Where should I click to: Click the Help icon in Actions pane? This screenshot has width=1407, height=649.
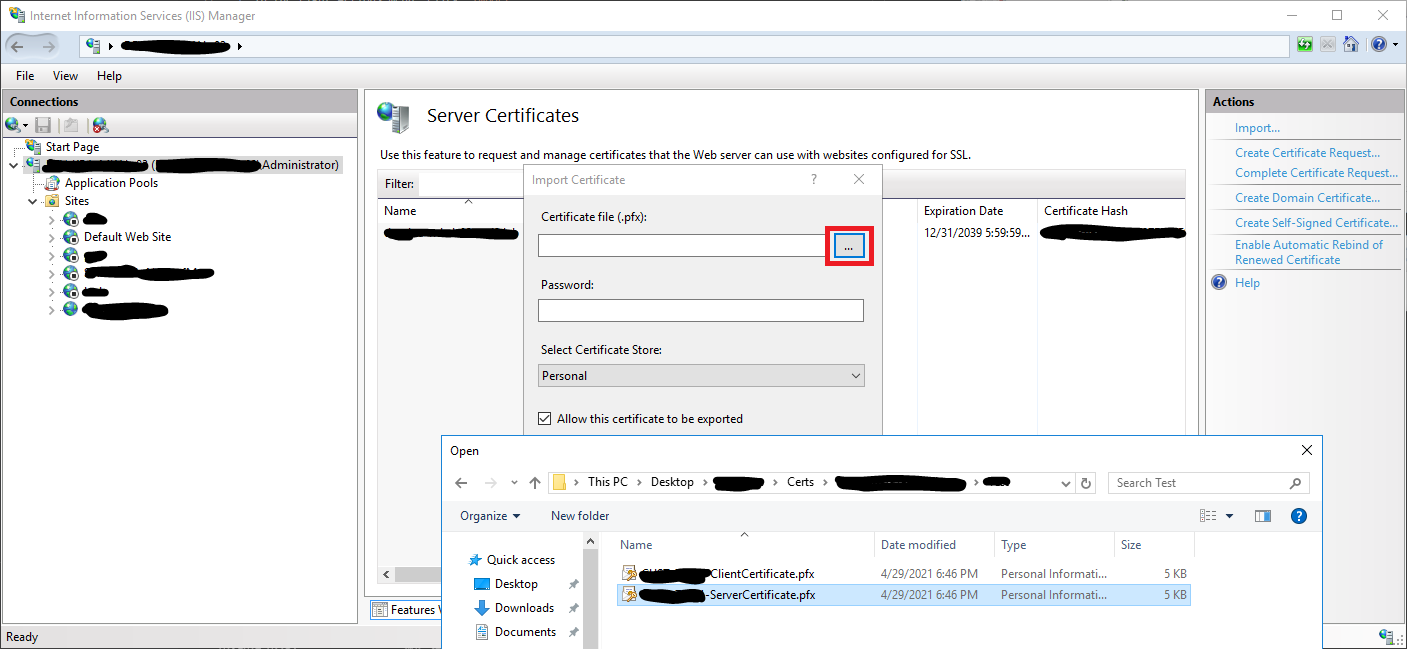point(1219,283)
